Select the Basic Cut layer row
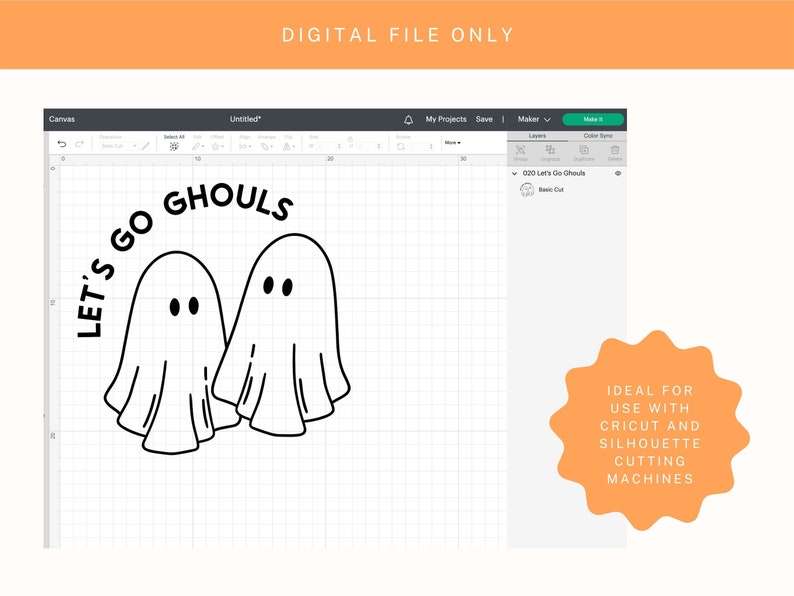This screenshot has width=794, height=596. pyautogui.click(x=567, y=190)
